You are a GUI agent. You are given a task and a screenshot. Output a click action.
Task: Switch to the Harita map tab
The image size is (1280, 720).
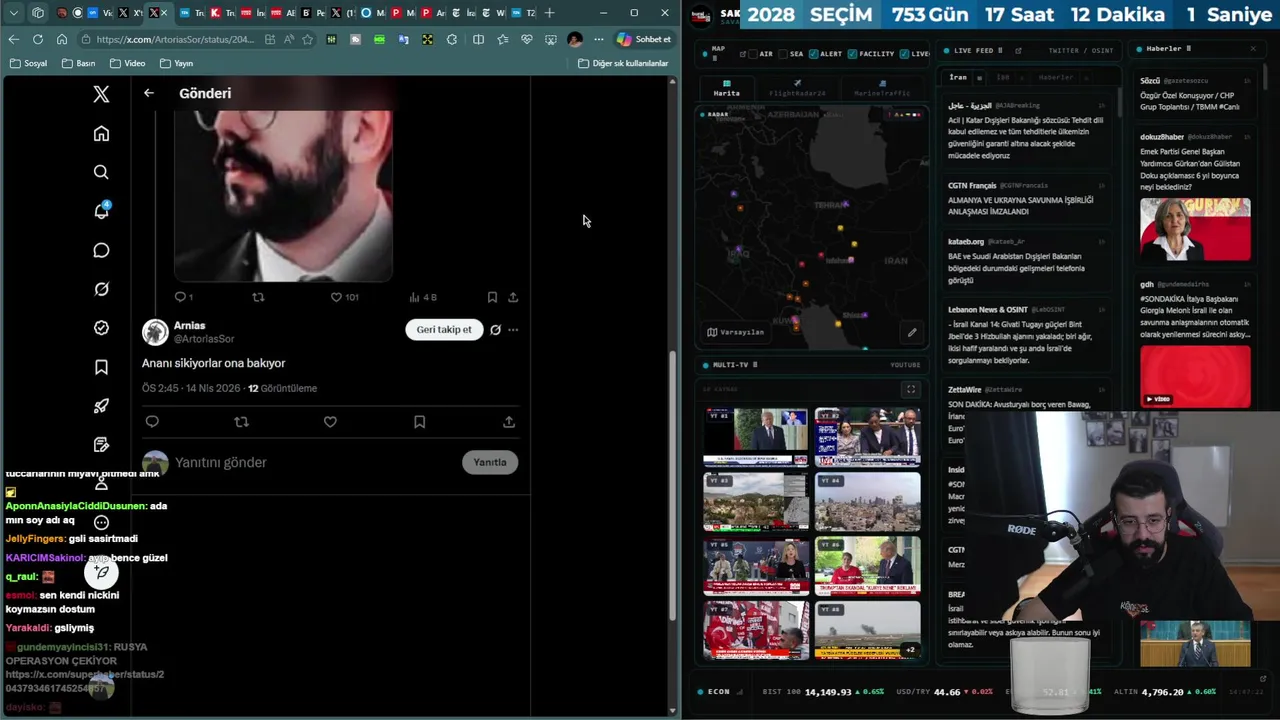pos(727,88)
